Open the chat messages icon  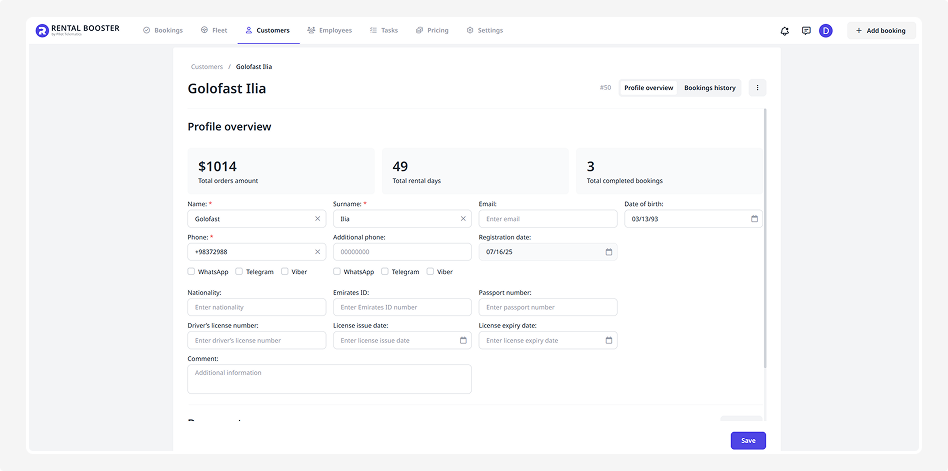pos(806,31)
